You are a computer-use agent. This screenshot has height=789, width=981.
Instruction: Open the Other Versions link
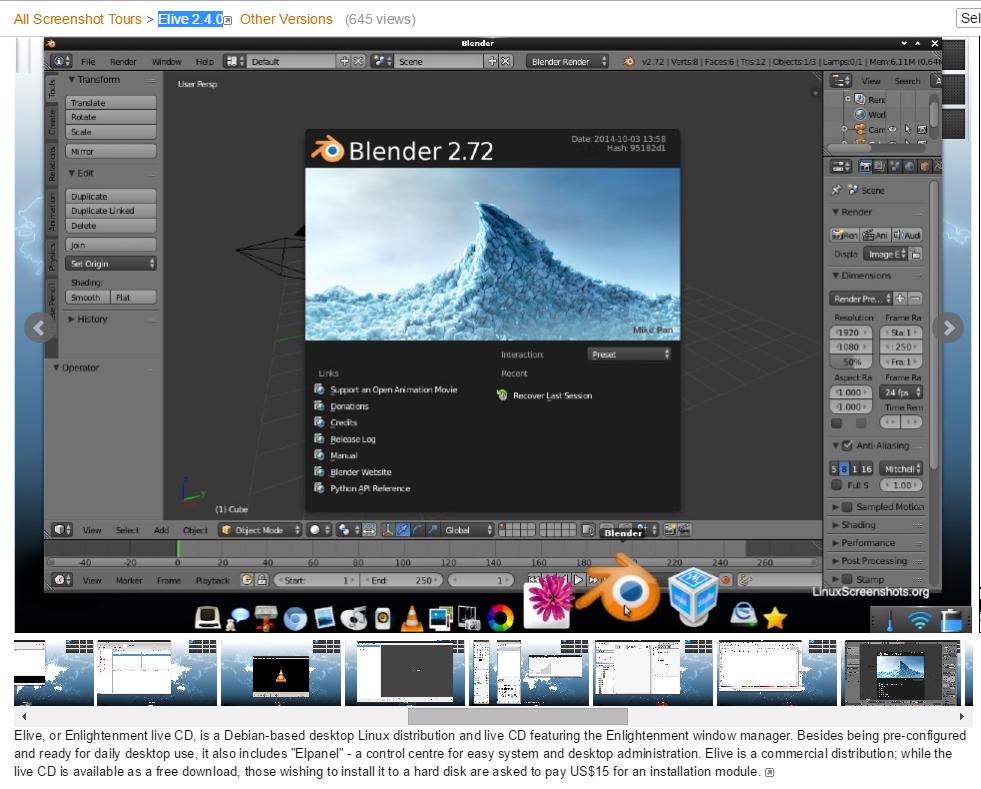click(x=286, y=19)
